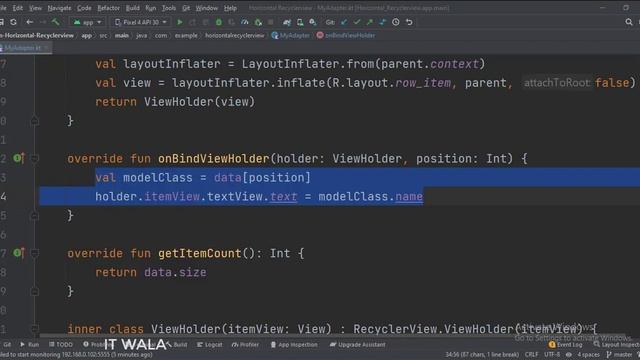Viewport: 640px width, 360px height.
Task: Click the app breadcrumb in navigation bar
Action: pyautogui.click(x=87, y=36)
